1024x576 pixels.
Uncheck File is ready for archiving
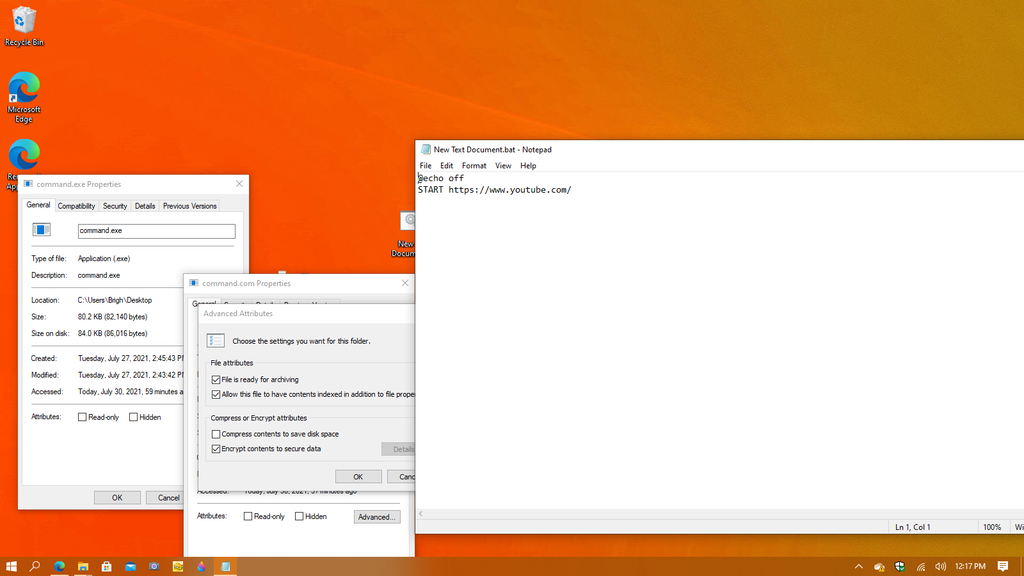click(x=216, y=379)
